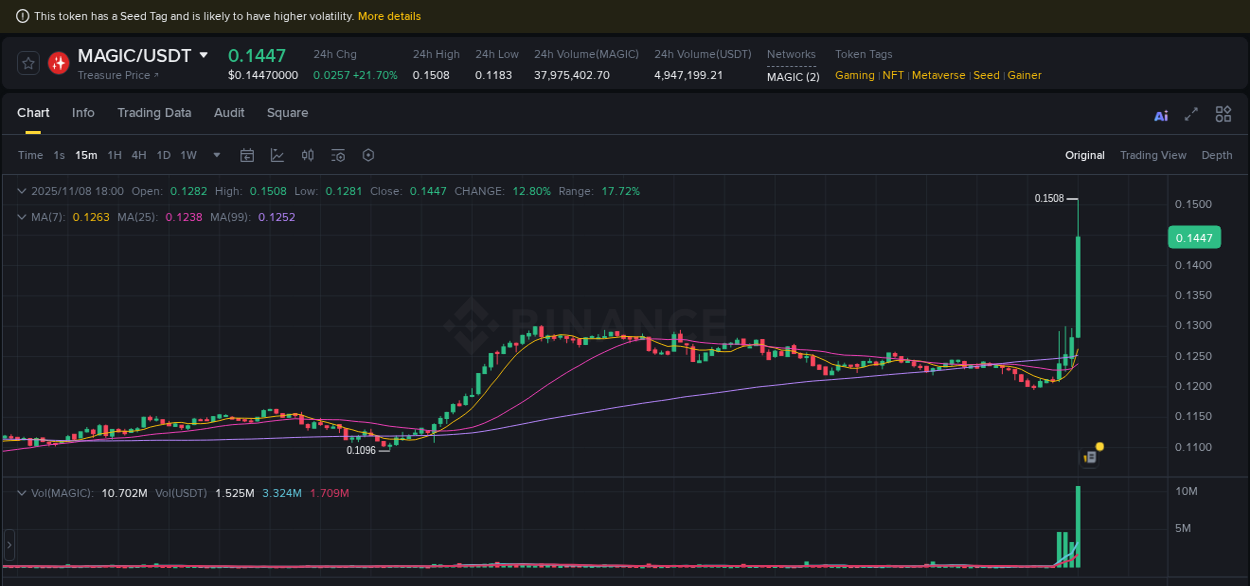
Task: Toggle the favorite star for MAGIC/USDT
Action: pyautogui.click(x=28, y=62)
